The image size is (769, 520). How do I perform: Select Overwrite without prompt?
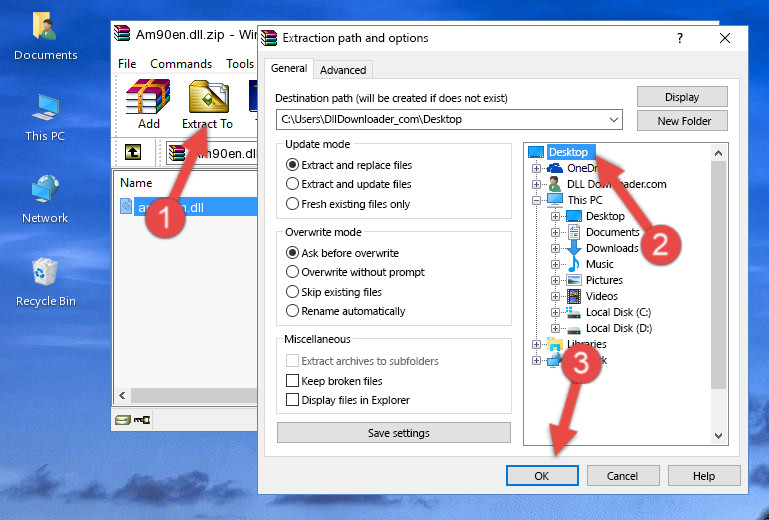tap(355, 272)
